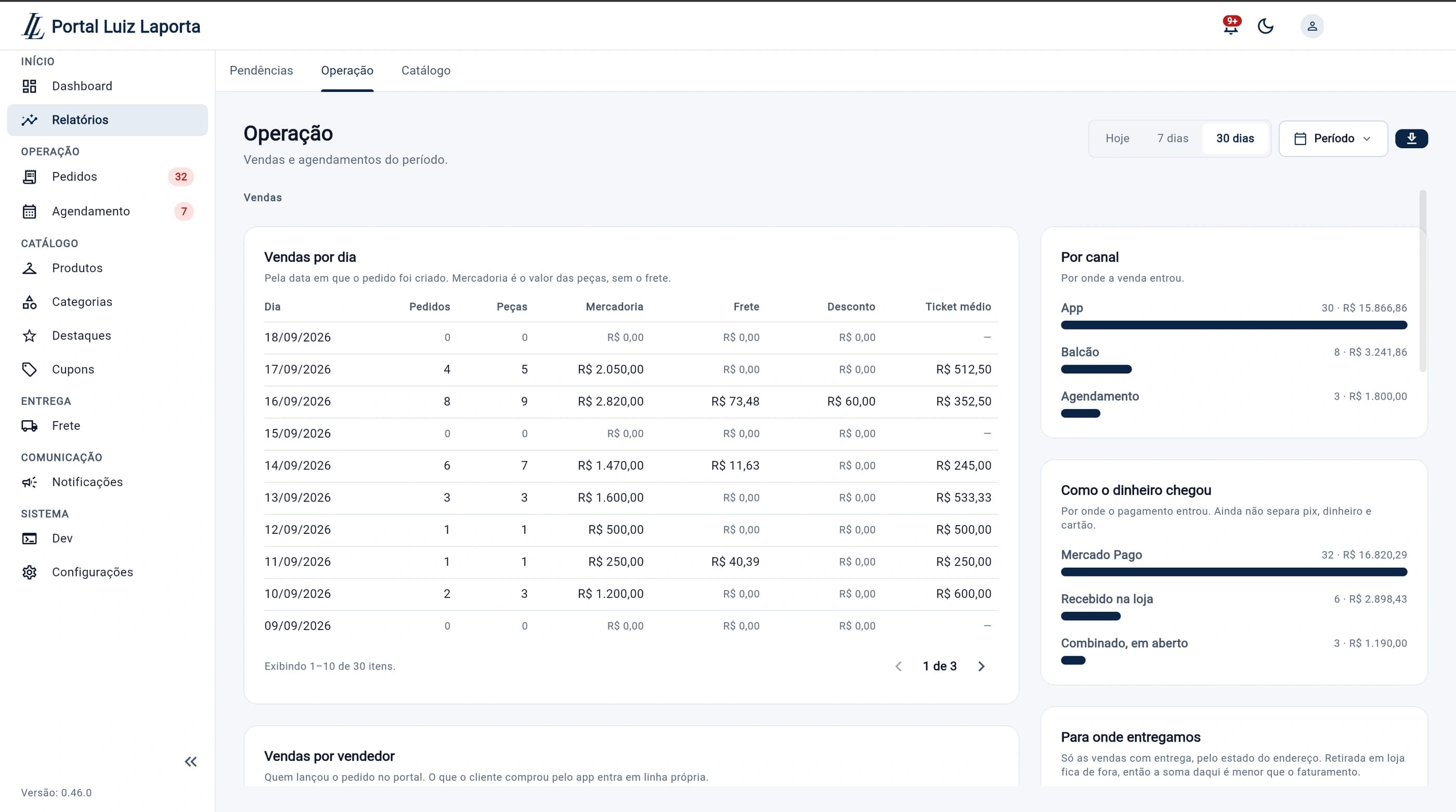Open Cupons in the sidebar

[x=108, y=370]
